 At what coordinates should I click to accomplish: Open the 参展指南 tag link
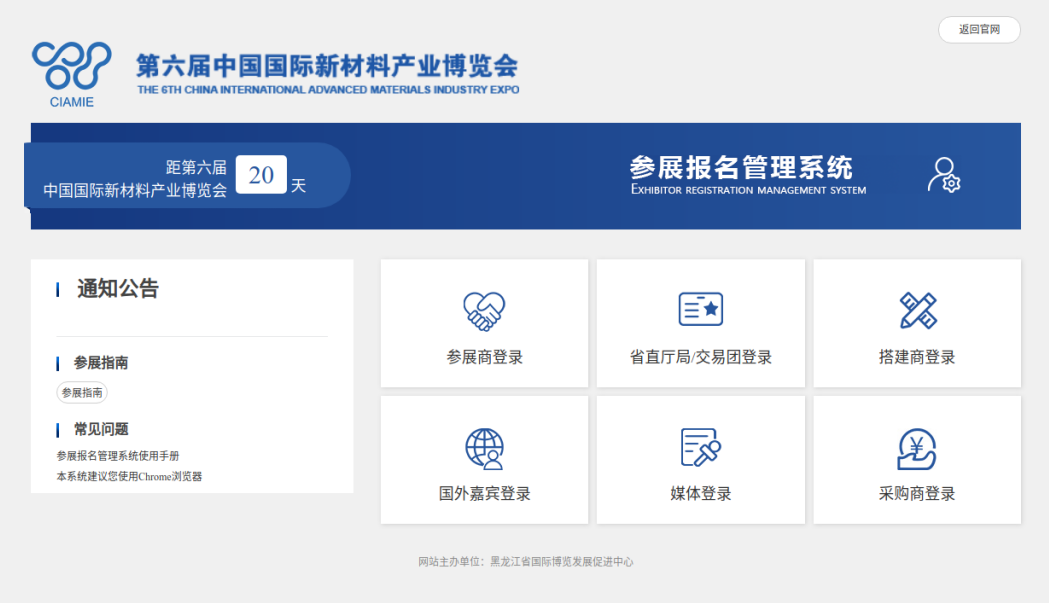[82, 393]
